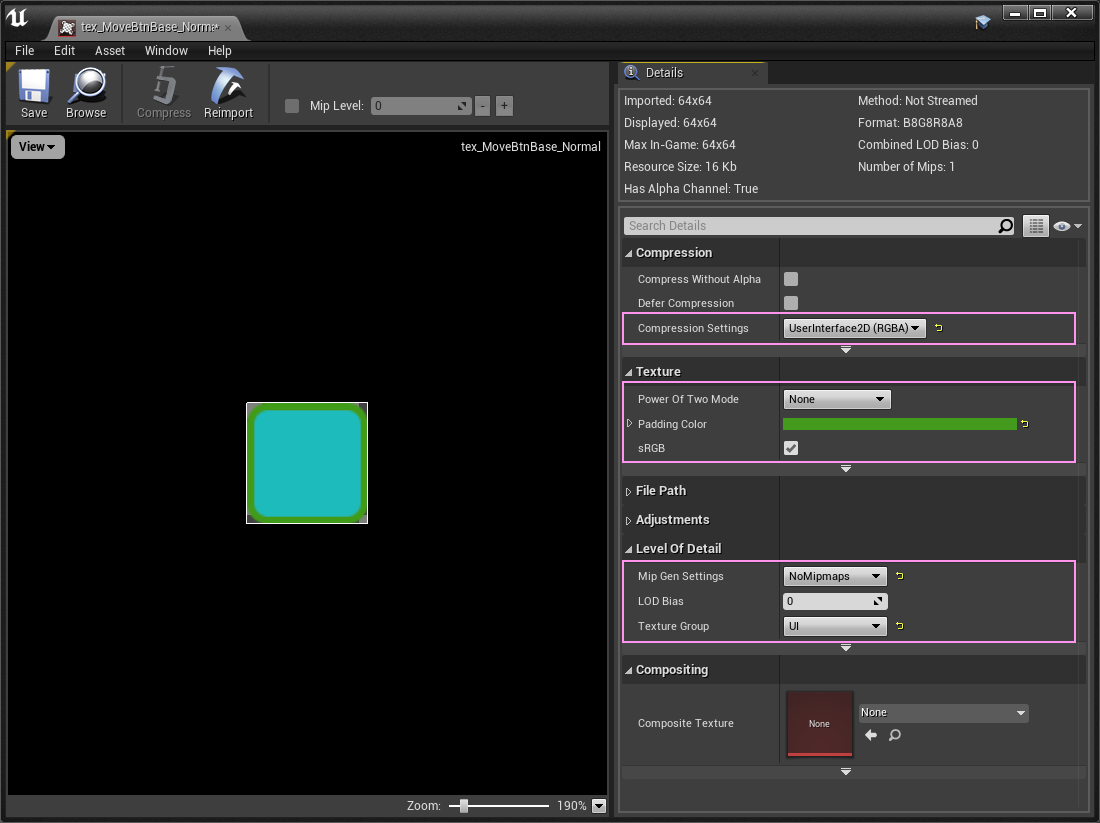1100x823 pixels.
Task: Expand the Adjustments section
Action: click(629, 520)
